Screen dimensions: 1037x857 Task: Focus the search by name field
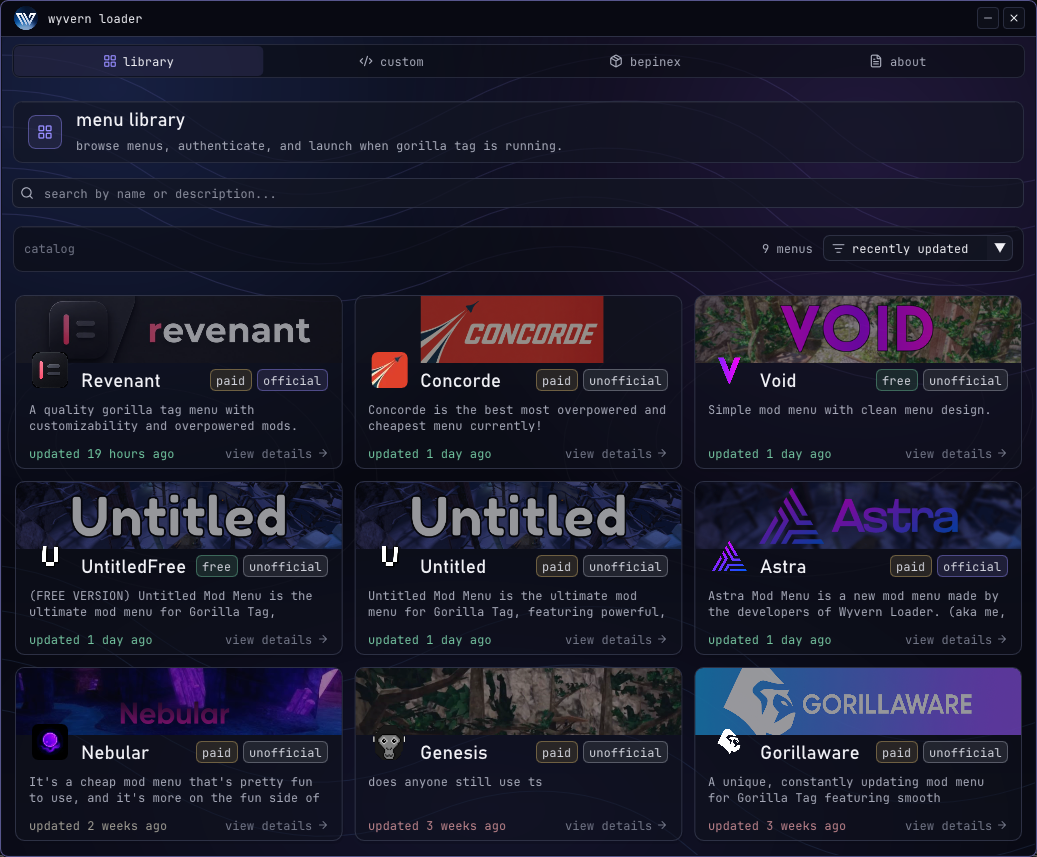[518, 194]
